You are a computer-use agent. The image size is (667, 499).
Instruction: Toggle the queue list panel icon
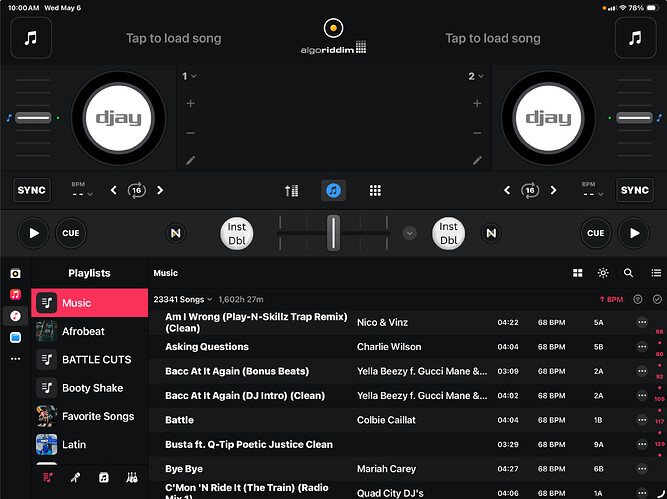pos(656,273)
